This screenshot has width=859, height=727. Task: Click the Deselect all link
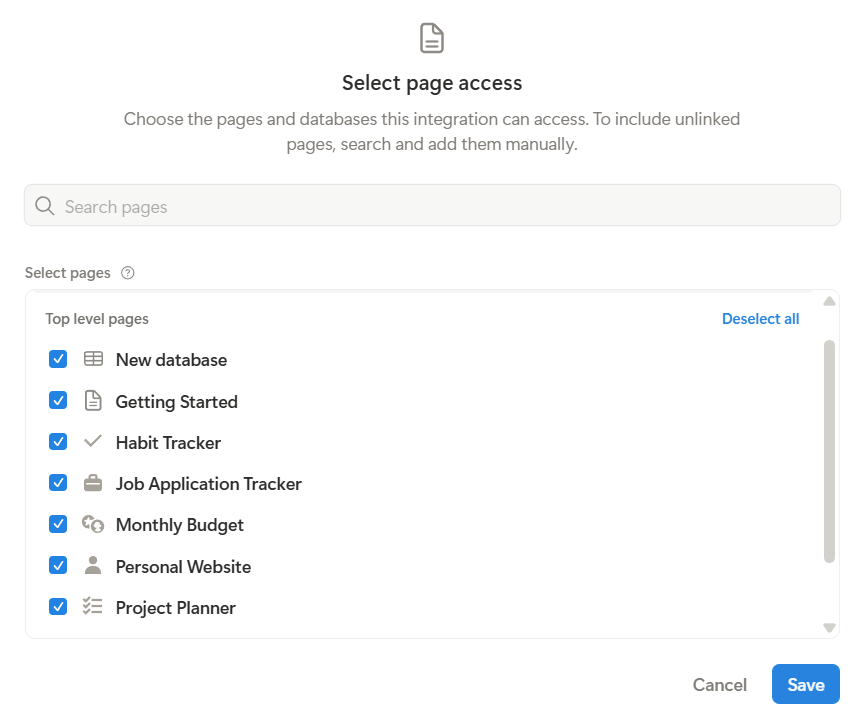click(760, 319)
